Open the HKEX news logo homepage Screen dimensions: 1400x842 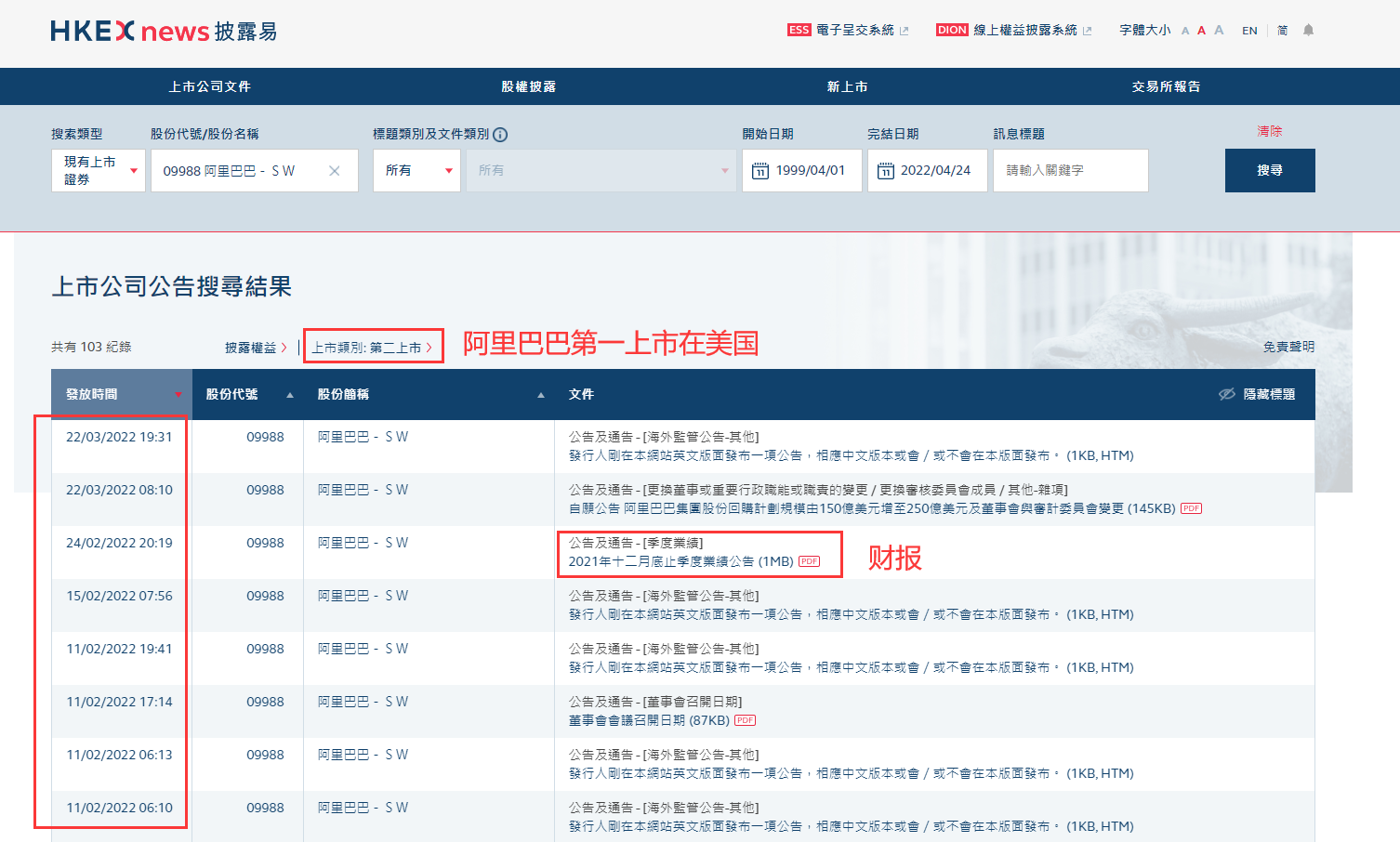pyautogui.click(x=164, y=31)
